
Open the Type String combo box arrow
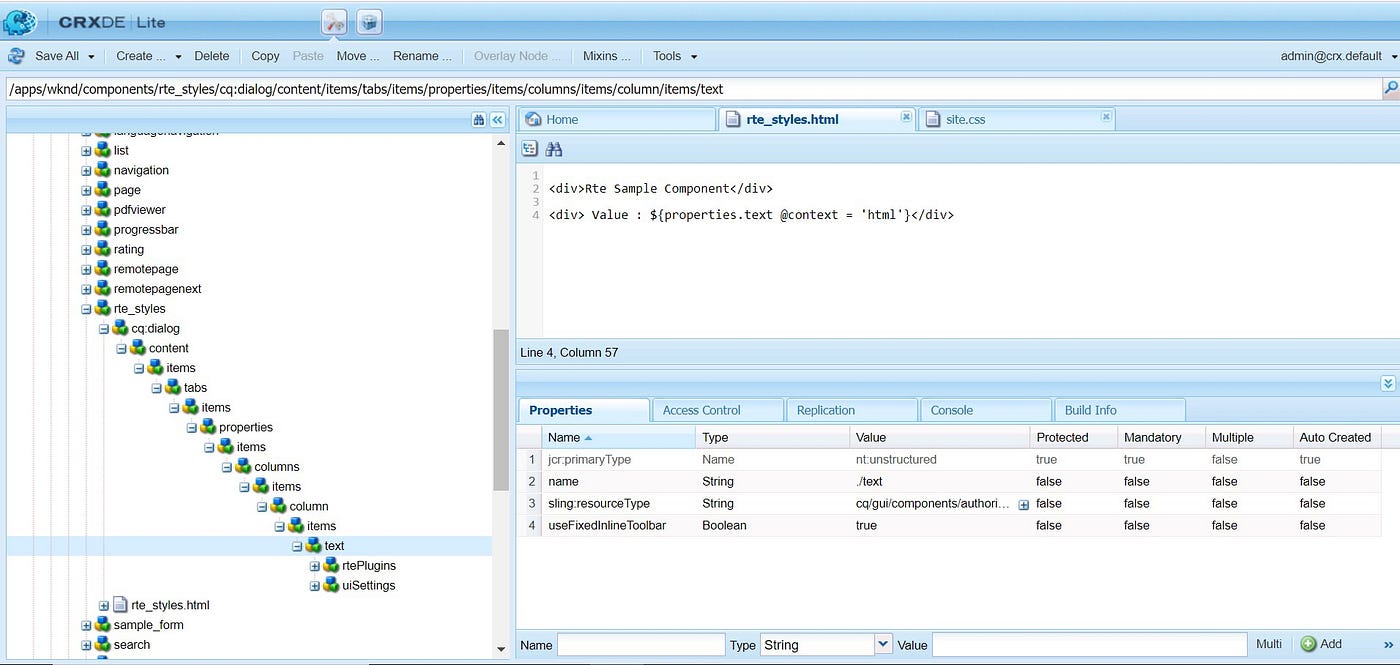(883, 645)
